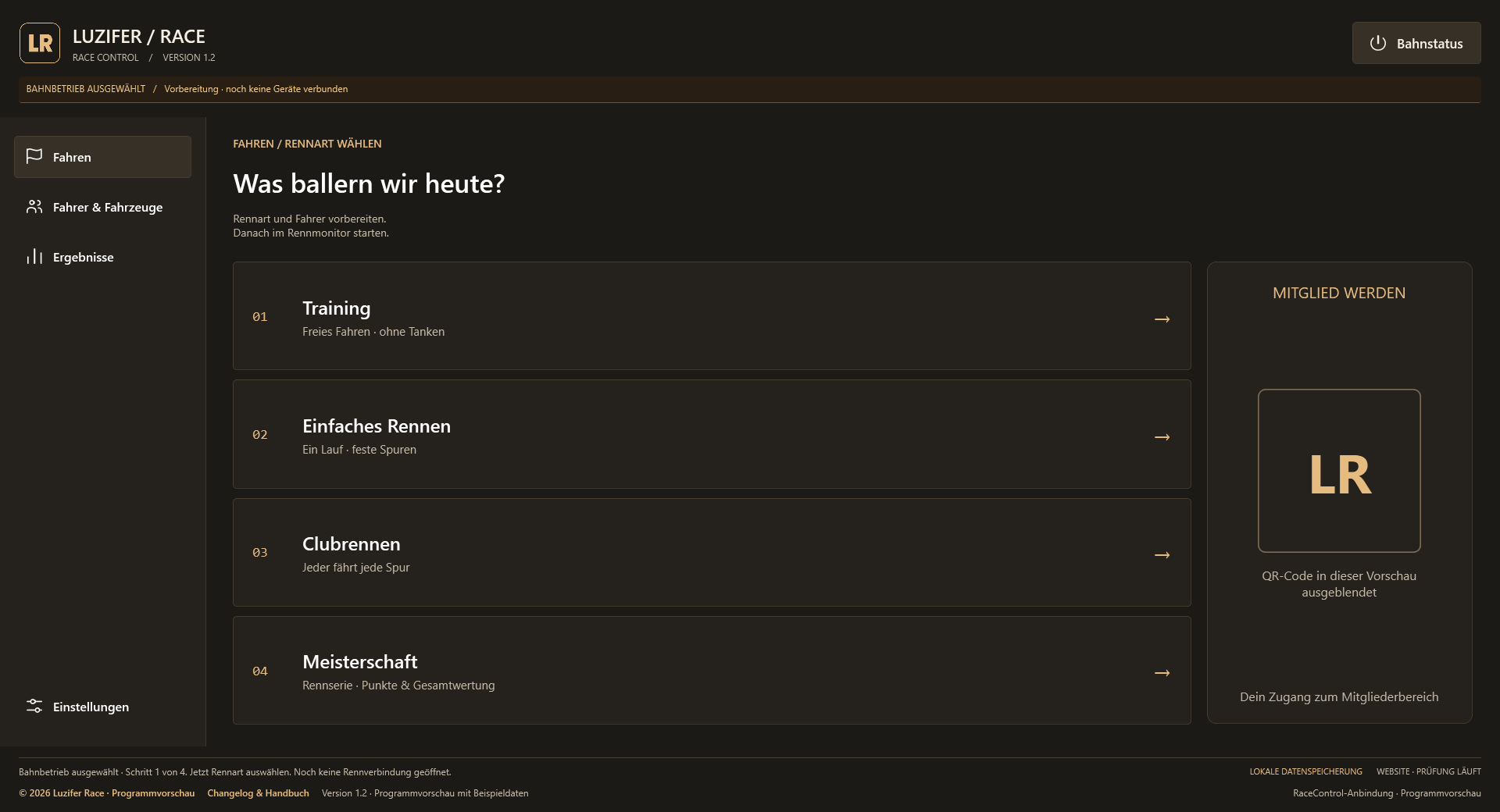1500x812 pixels.
Task: Click Jeder fährt jede Spur subtitle
Action: point(355,568)
